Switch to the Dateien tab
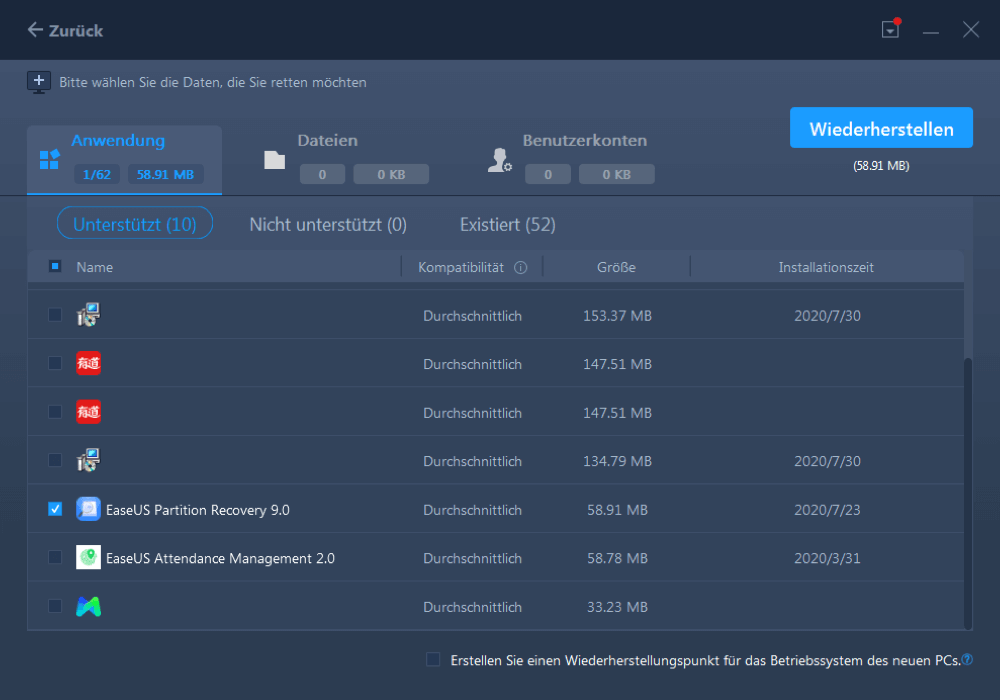The width and height of the screenshot is (1000, 700). tap(346, 158)
